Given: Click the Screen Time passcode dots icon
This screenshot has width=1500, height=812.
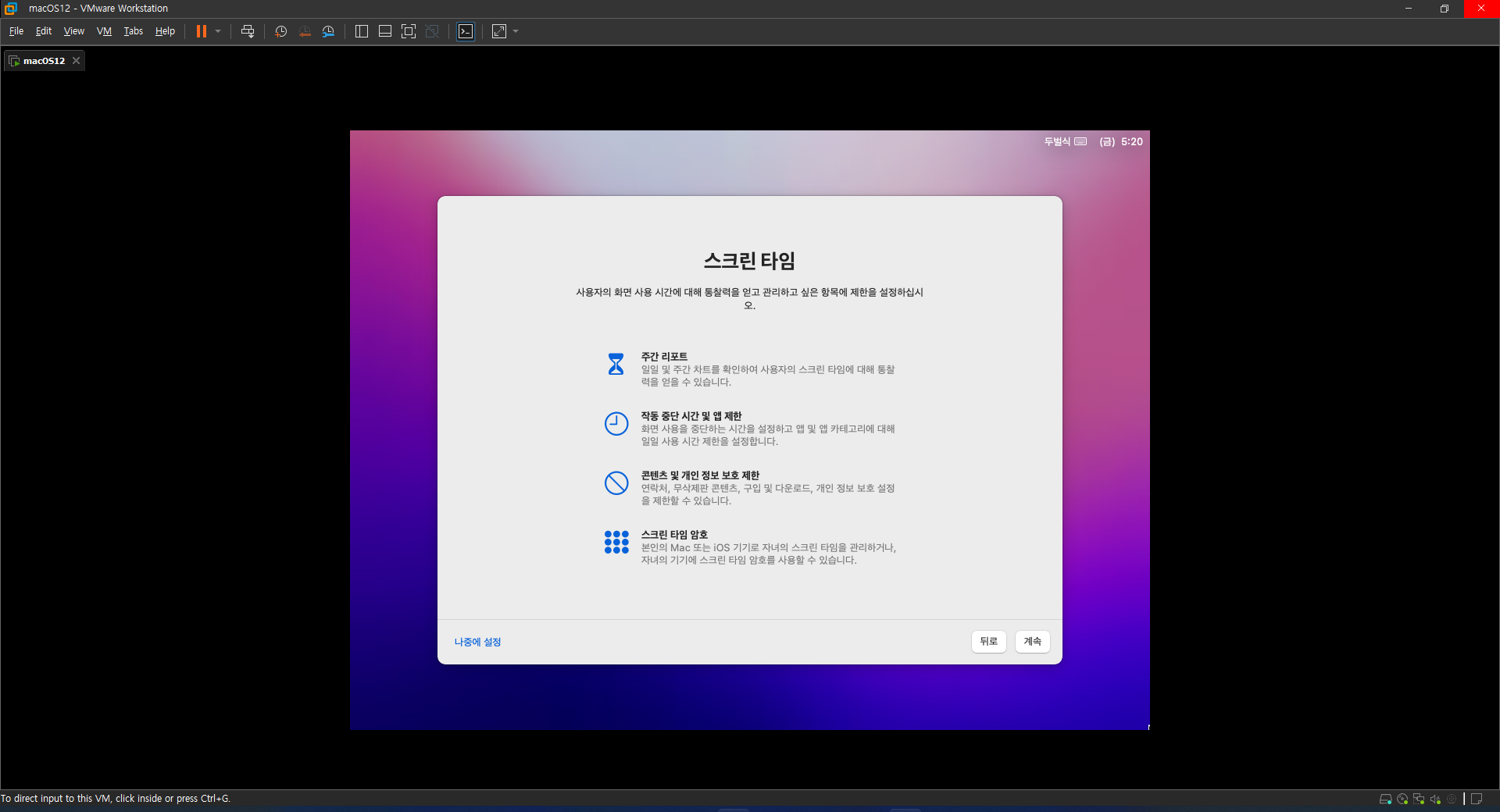Looking at the screenshot, I should tap(616, 542).
